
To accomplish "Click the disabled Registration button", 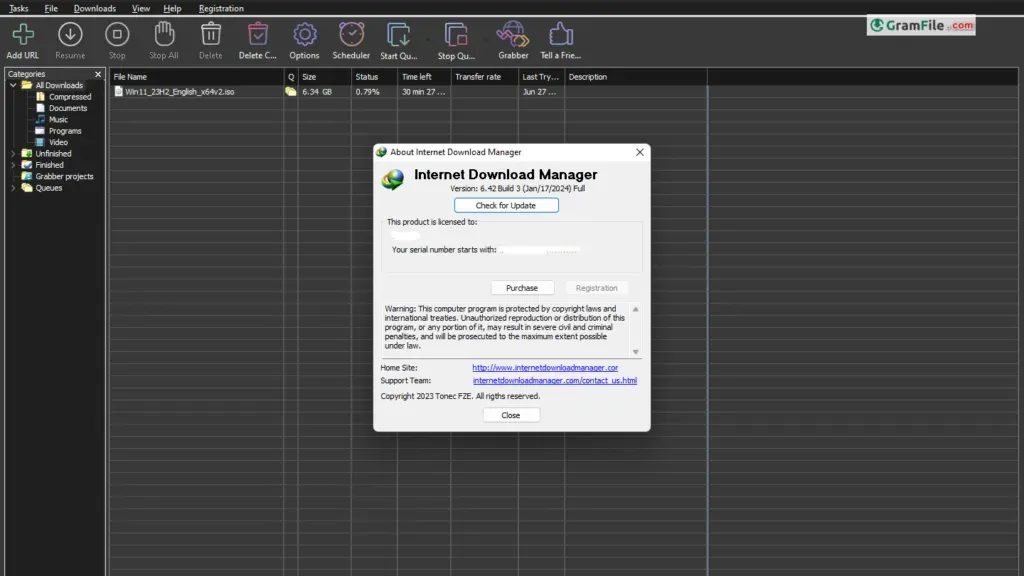I will [596, 288].
